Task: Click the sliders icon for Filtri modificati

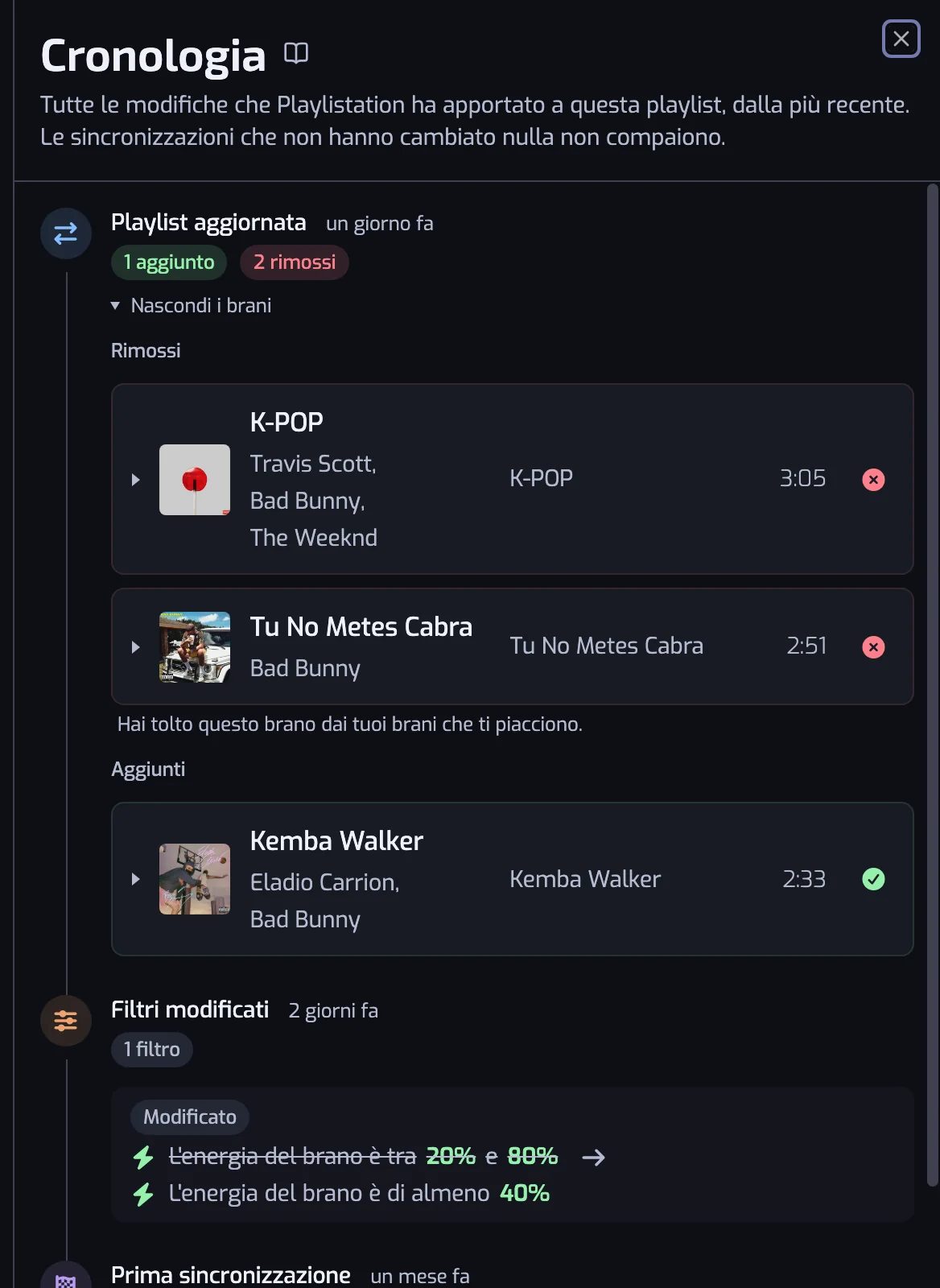Action: [66, 1021]
